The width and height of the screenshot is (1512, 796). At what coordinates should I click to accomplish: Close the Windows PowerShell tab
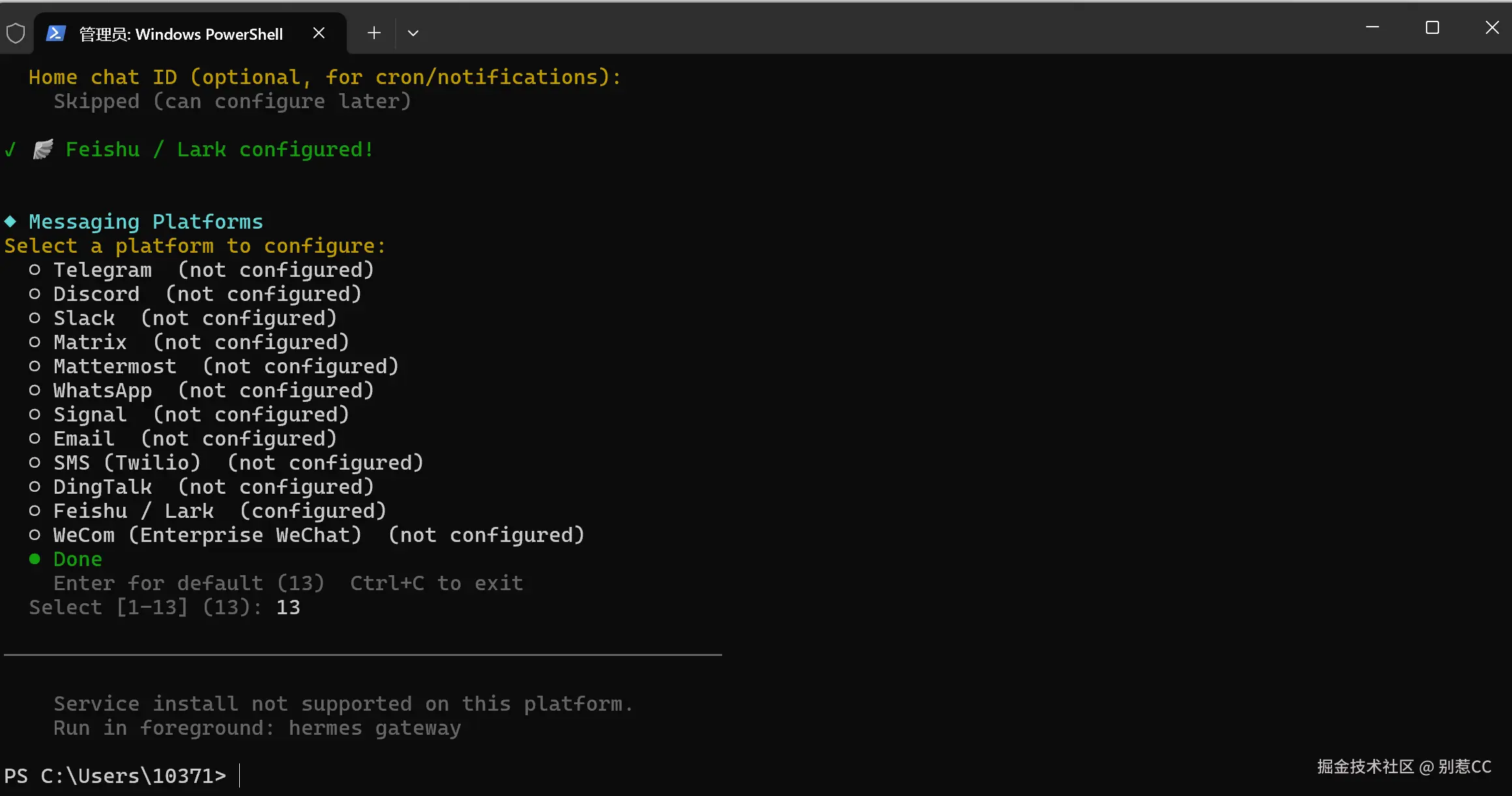pos(319,33)
